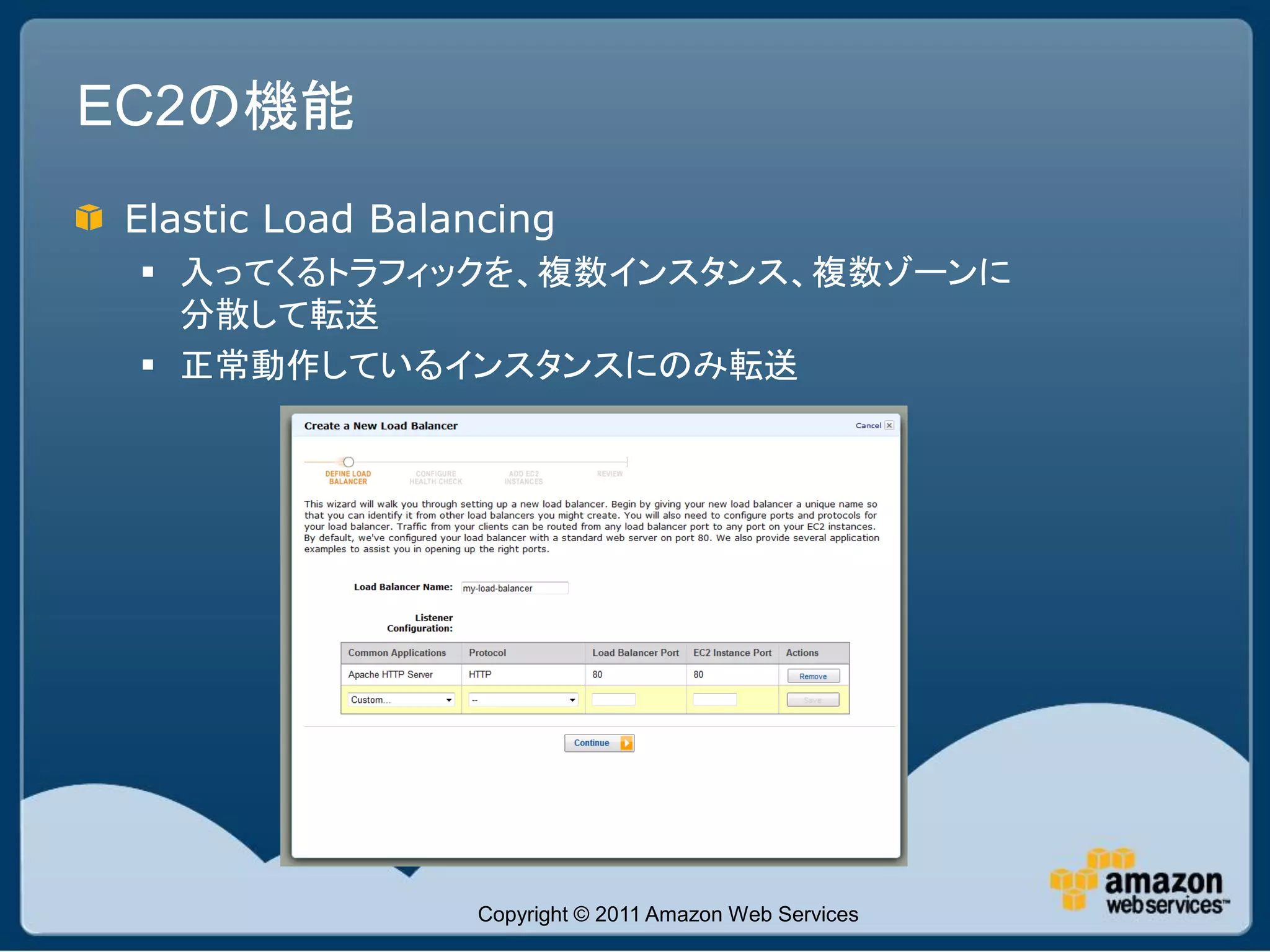1270x952 pixels.
Task: Click the empty Load Balancer Port field
Action: coord(613,700)
